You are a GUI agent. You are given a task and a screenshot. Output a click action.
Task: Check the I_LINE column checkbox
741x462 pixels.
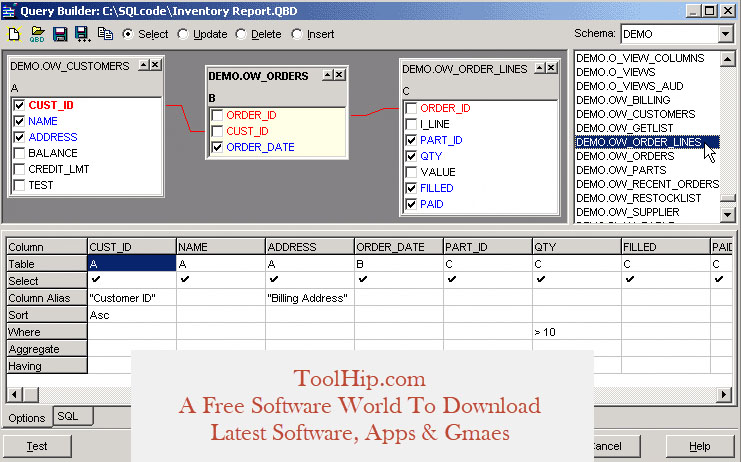click(x=411, y=124)
